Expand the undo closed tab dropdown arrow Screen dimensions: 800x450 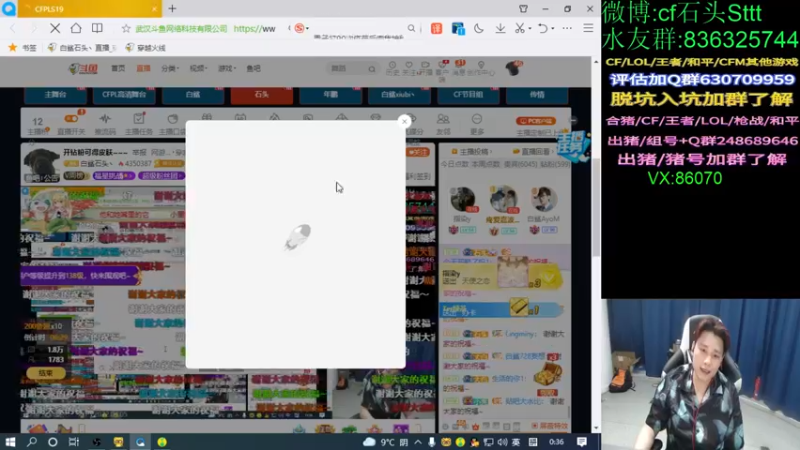[553, 29]
